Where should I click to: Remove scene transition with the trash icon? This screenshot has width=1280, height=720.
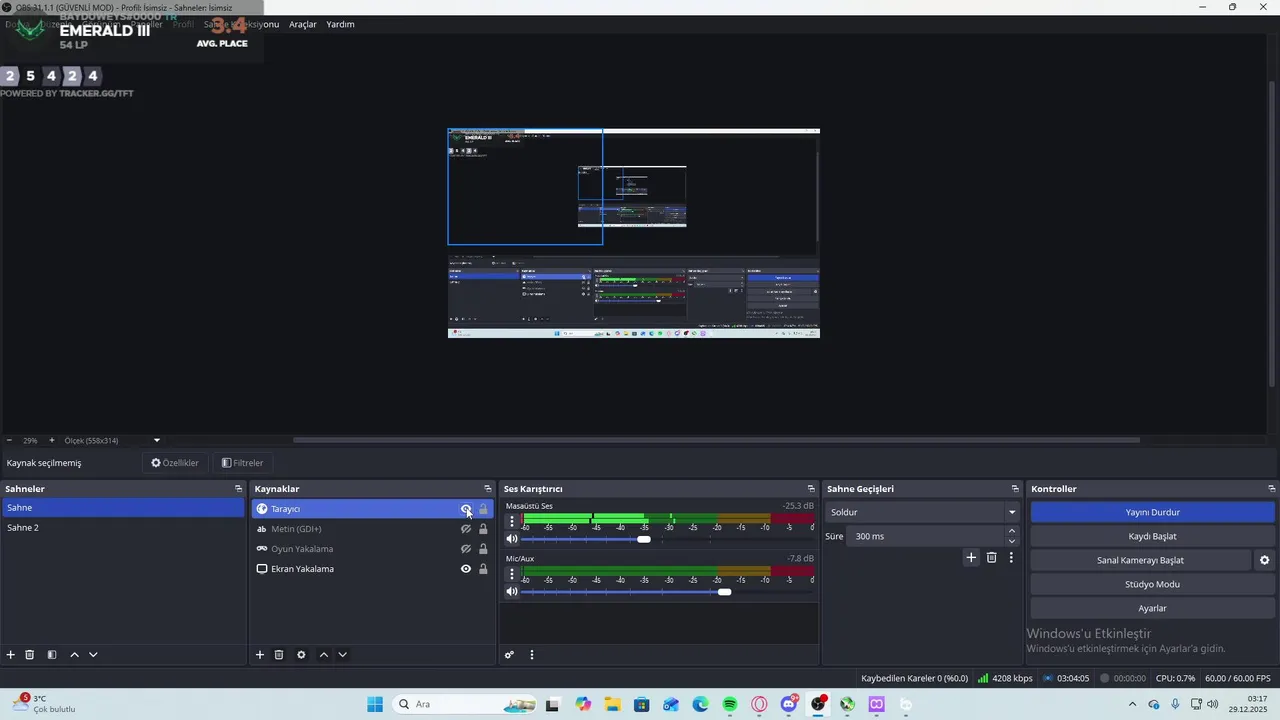991,558
